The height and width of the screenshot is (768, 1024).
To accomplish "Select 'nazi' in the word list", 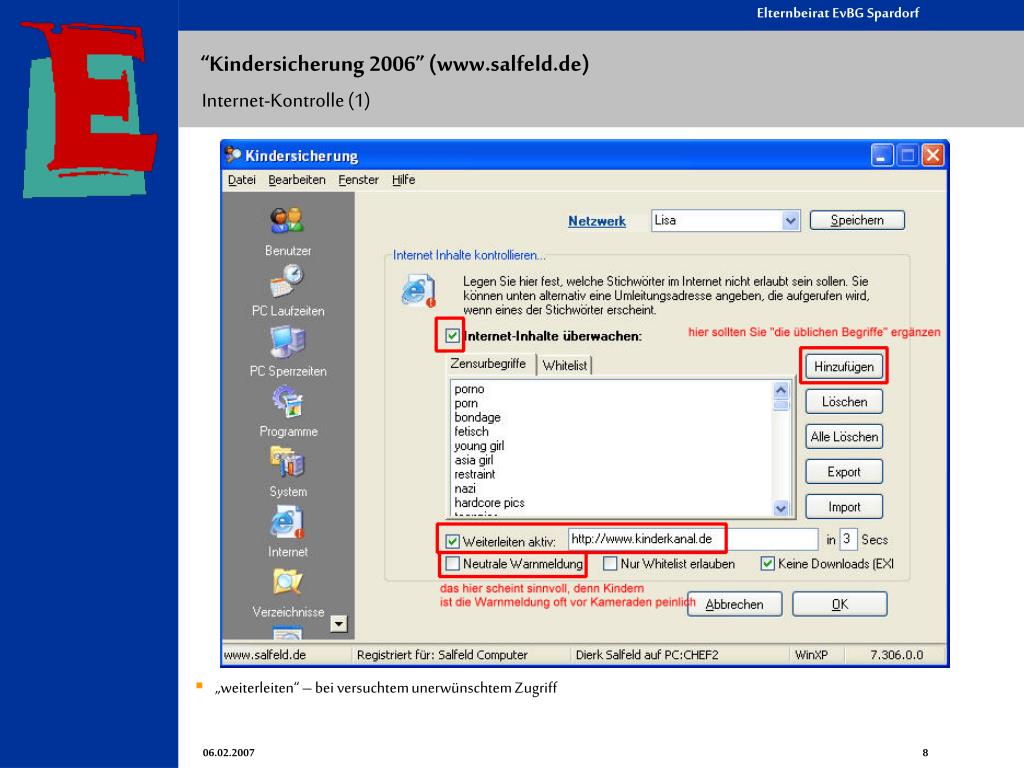I will [x=465, y=489].
